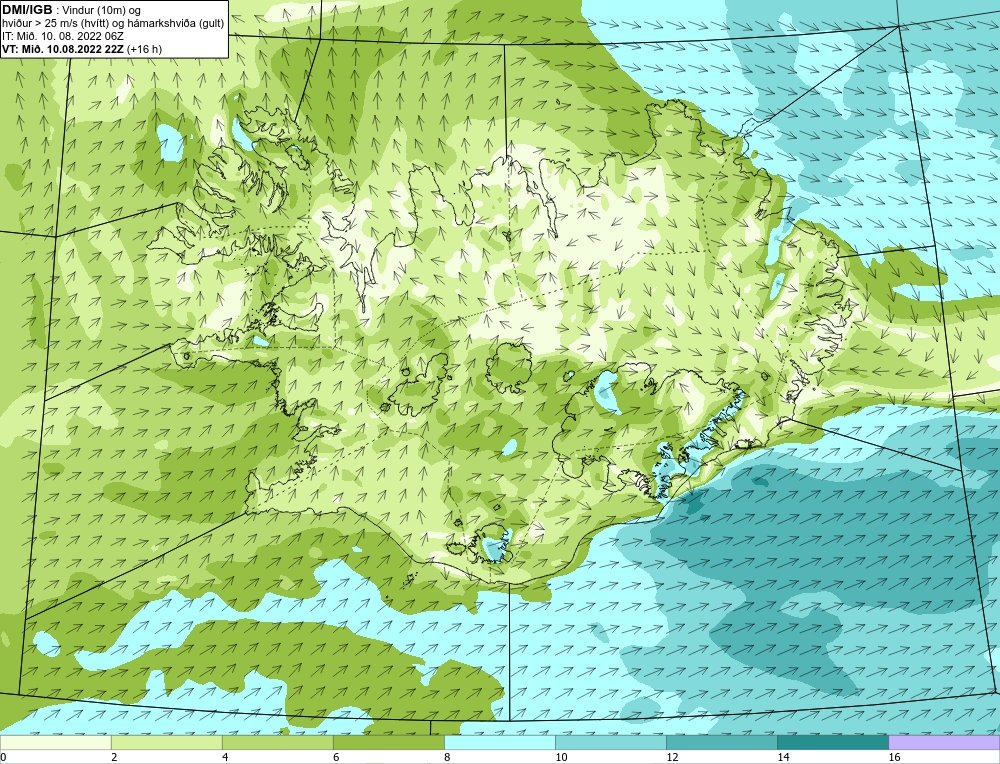Click the legend value '0'
Image resolution: width=1000 pixels, height=764 pixels.
coord(3,757)
